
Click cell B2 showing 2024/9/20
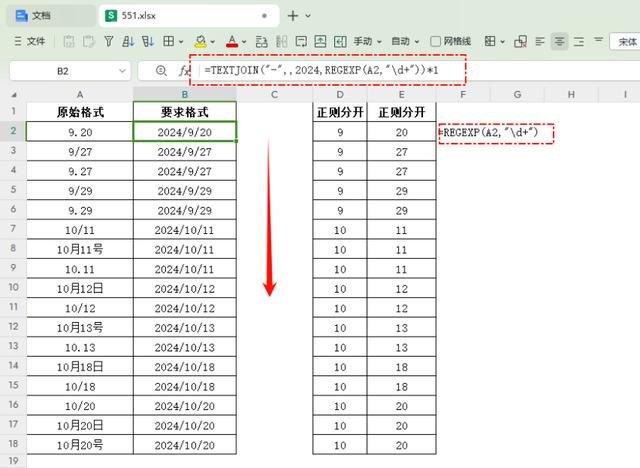pyautogui.click(x=185, y=132)
